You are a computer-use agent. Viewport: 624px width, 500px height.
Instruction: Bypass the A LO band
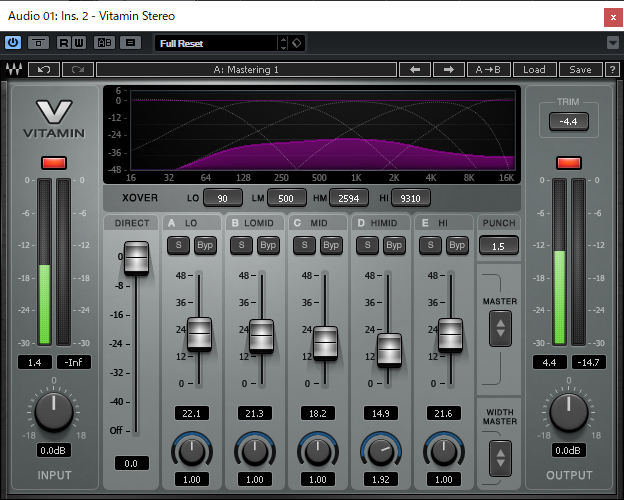coord(205,245)
